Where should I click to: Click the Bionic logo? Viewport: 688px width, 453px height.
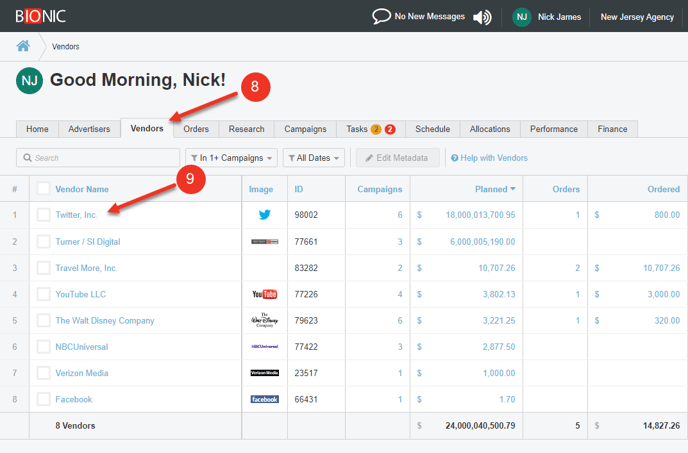pyautogui.click(x=40, y=16)
